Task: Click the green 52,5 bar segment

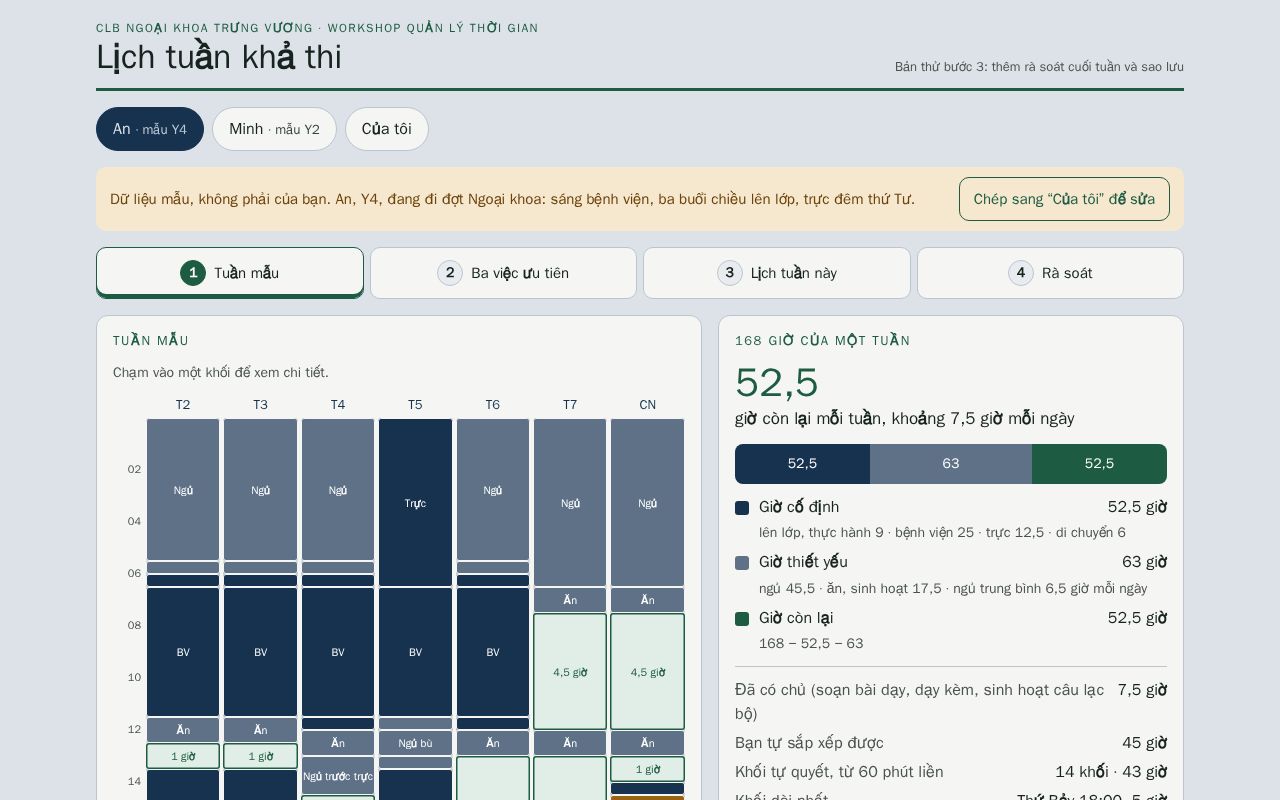Action: (x=1099, y=464)
